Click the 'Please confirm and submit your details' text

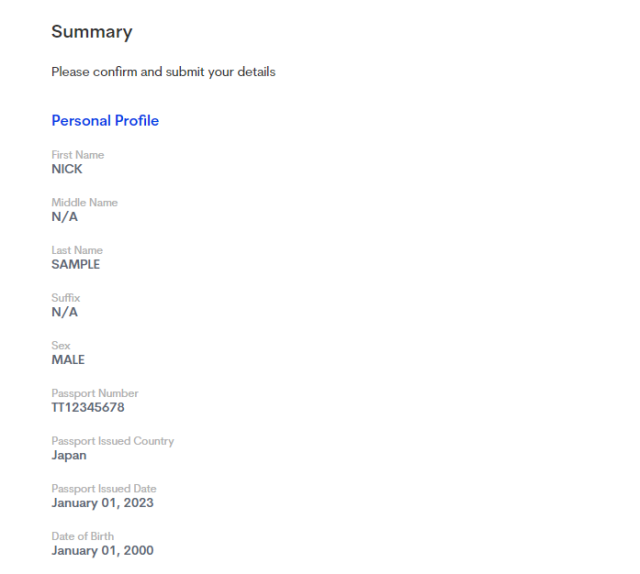163,72
